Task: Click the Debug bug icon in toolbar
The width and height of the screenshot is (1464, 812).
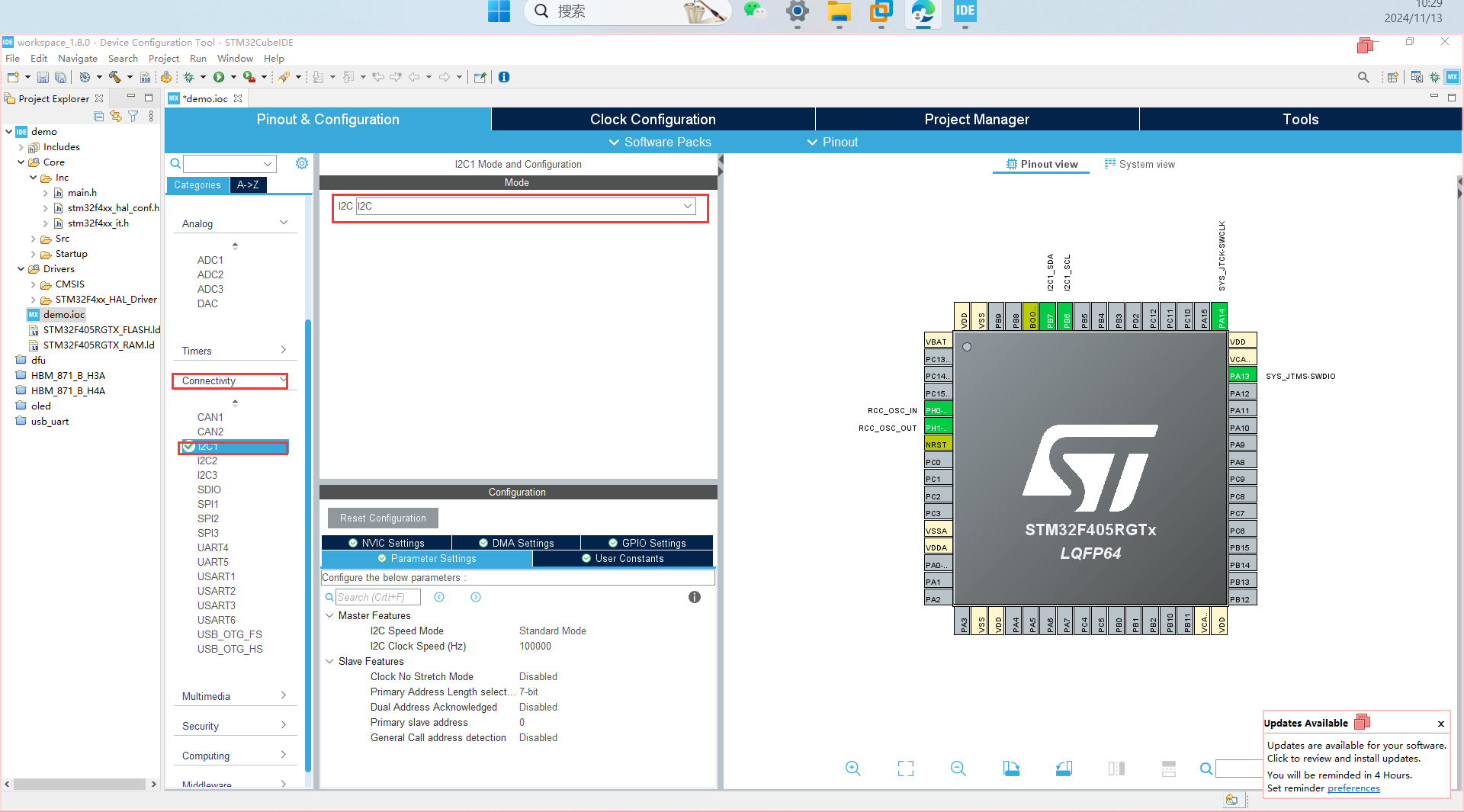Action: 188,77
